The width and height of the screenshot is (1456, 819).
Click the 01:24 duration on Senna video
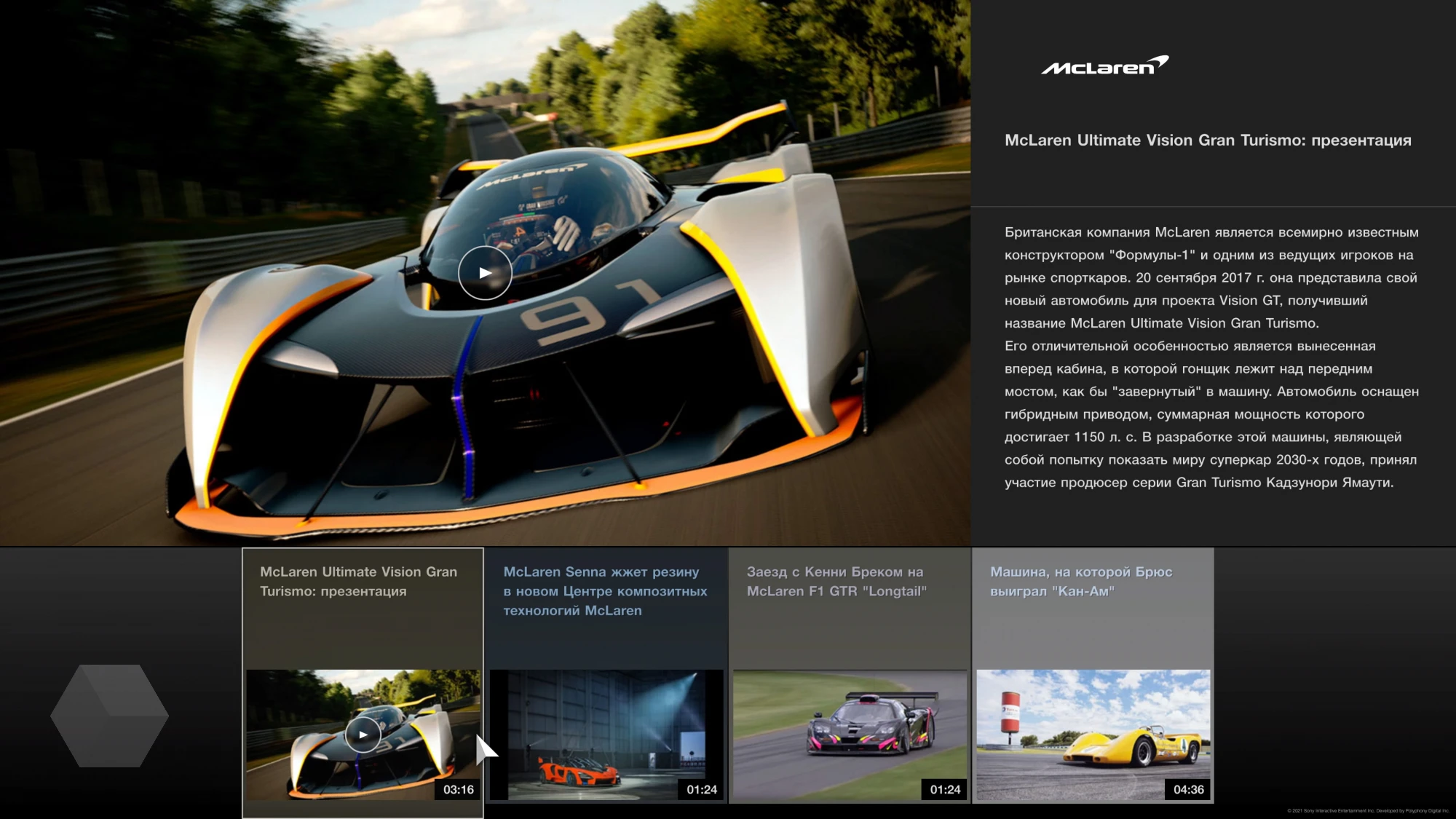click(x=702, y=789)
